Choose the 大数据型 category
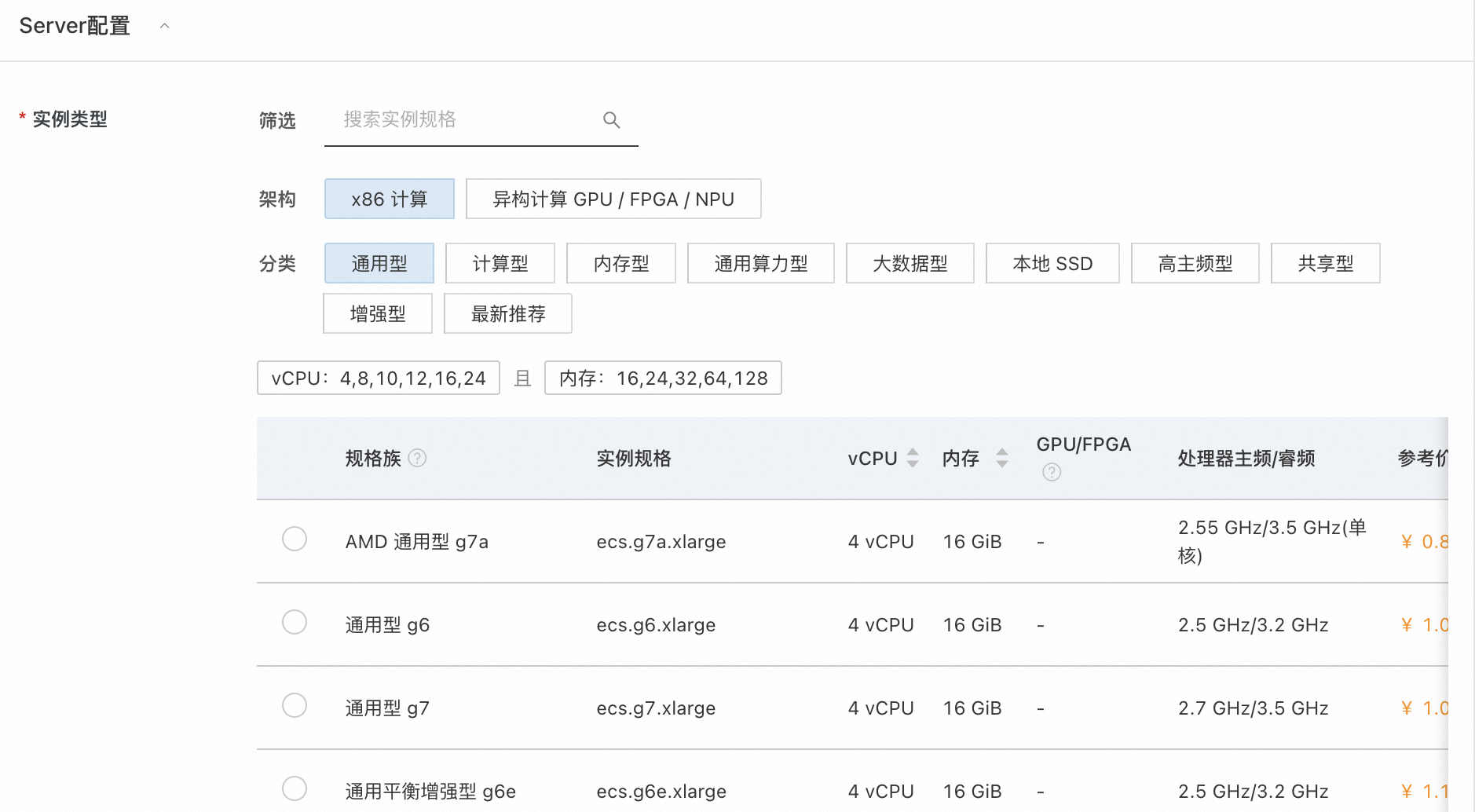This screenshot has height=812, width=1475. click(910, 263)
